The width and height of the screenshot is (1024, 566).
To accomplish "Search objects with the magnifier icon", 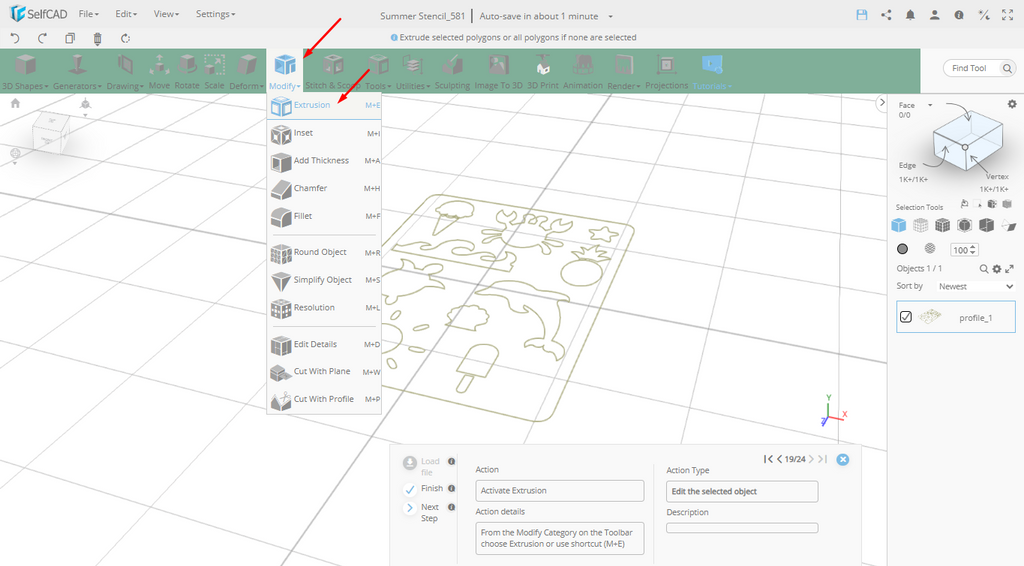I will [x=984, y=269].
